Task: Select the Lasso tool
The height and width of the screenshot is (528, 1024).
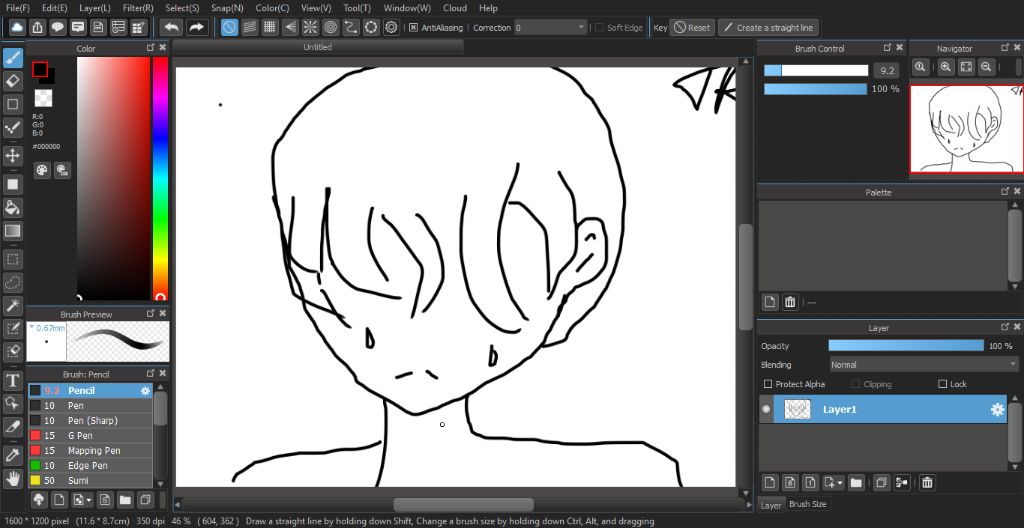Action: [x=12, y=282]
